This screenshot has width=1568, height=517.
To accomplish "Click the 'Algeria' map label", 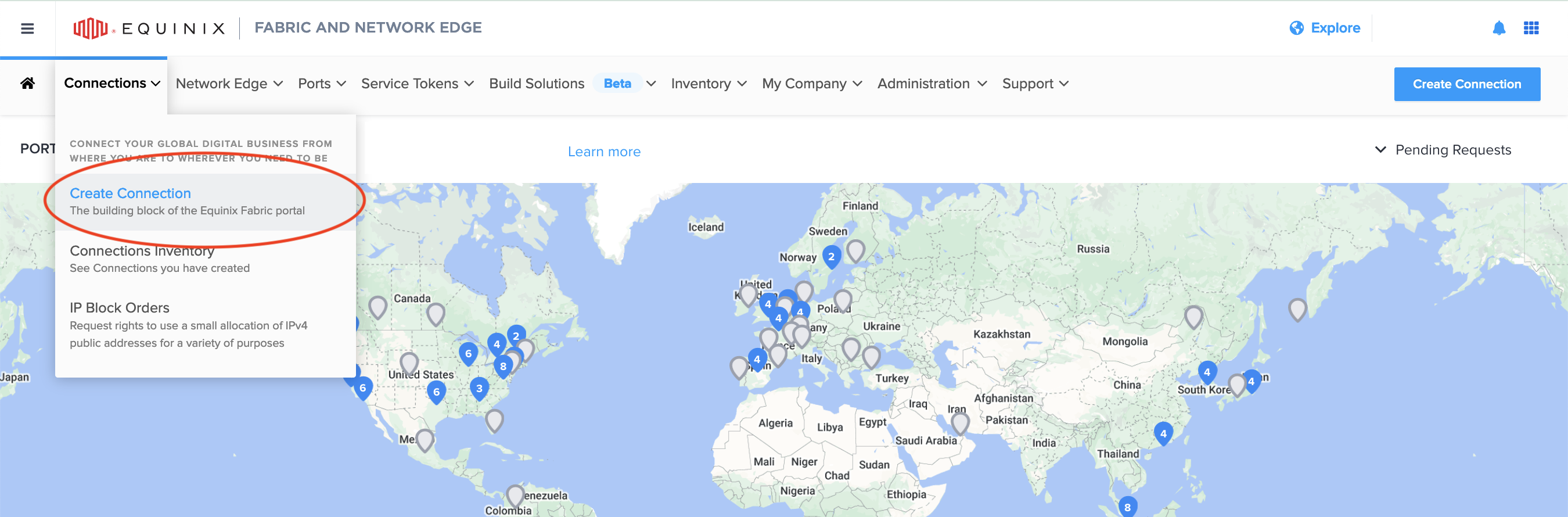I will pos(775,423).
